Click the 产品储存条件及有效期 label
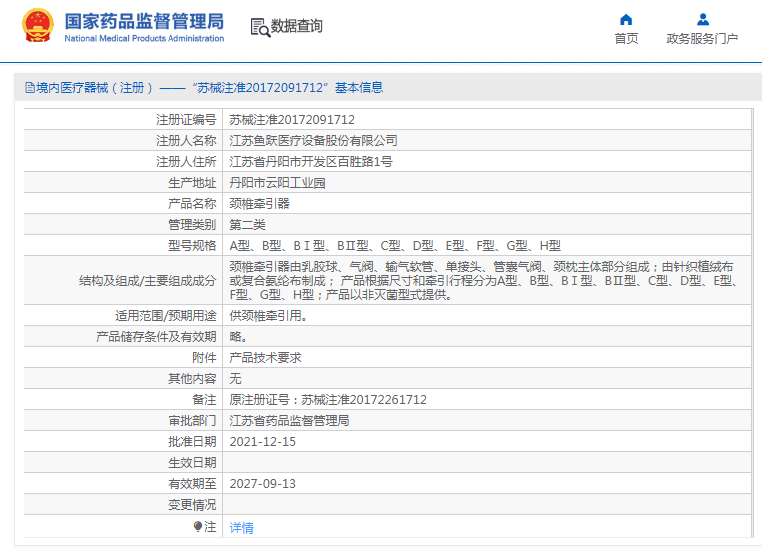The width and height of the screenshot is (762, 552). (x=156, y=337)
